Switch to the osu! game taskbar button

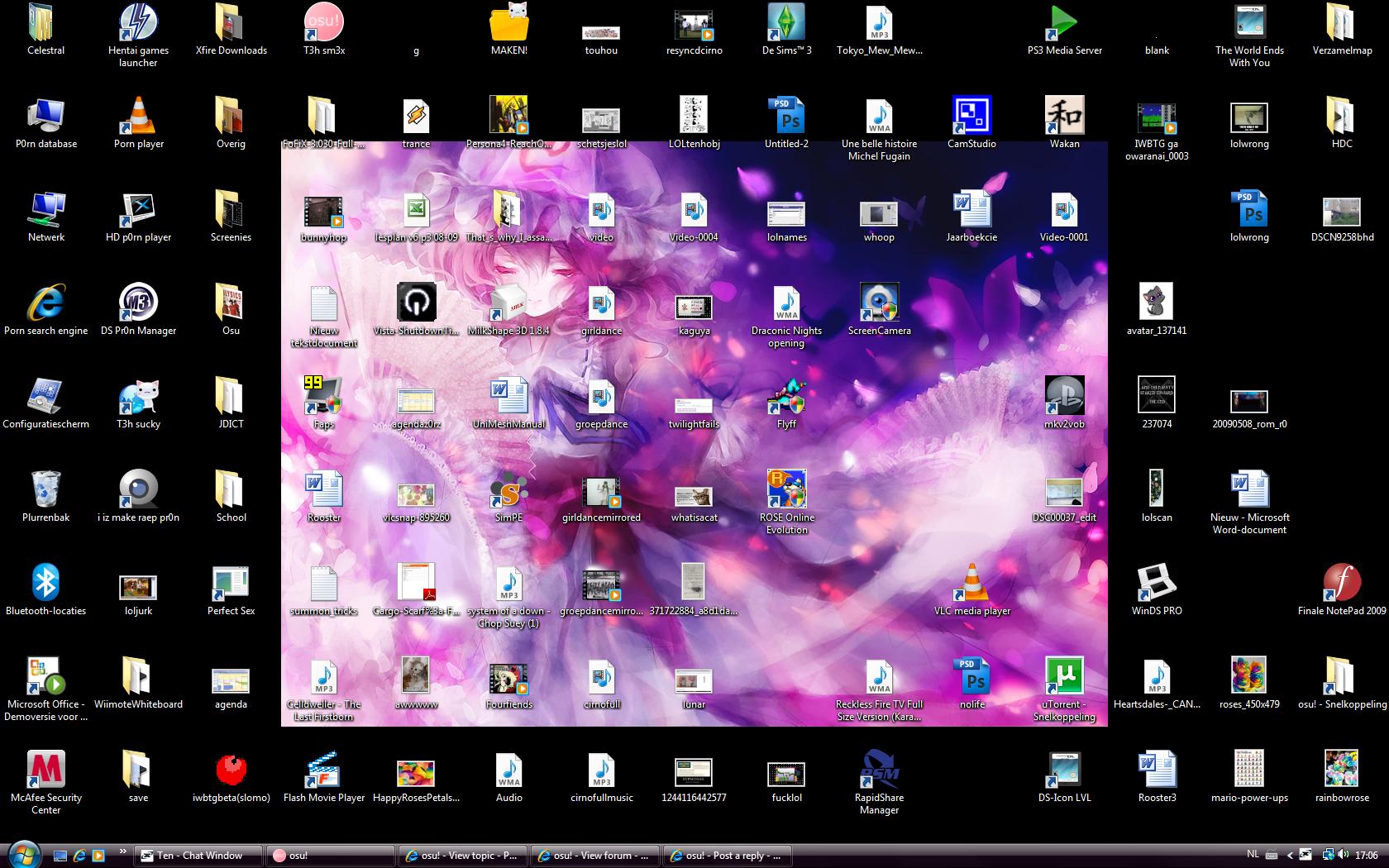[331, 856]
